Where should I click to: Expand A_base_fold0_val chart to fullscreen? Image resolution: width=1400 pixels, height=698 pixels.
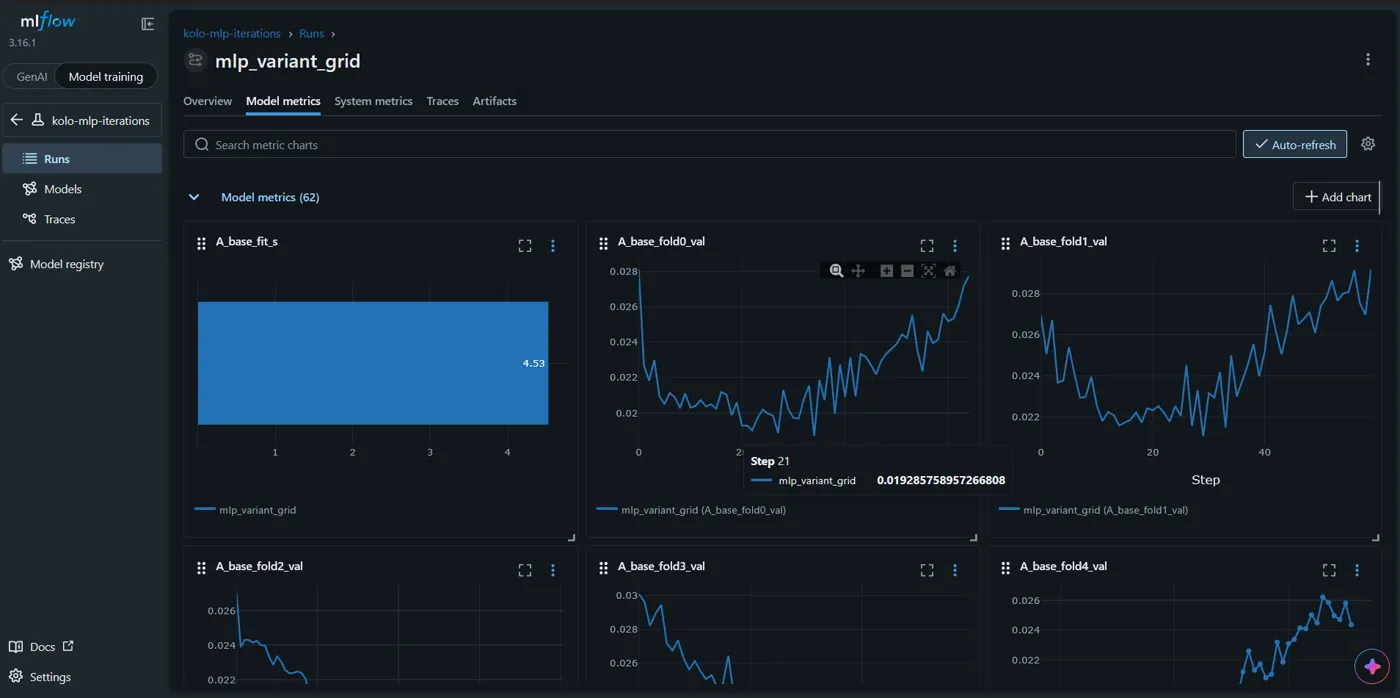coord(927,246)
